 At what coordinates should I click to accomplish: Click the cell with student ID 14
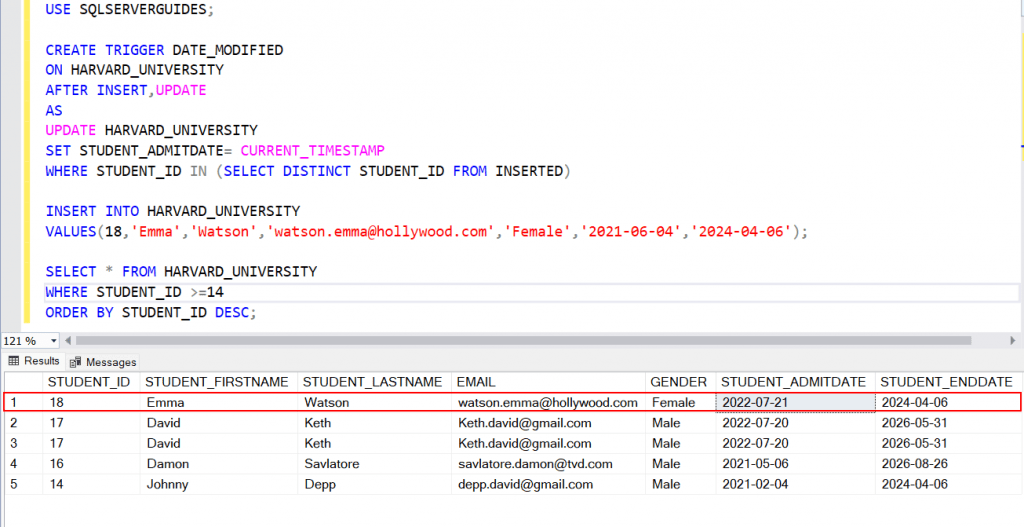click(91, 485)
